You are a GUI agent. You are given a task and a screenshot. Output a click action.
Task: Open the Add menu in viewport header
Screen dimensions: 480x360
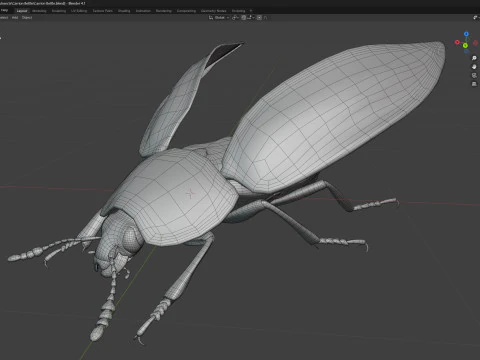tap(15, 18)
